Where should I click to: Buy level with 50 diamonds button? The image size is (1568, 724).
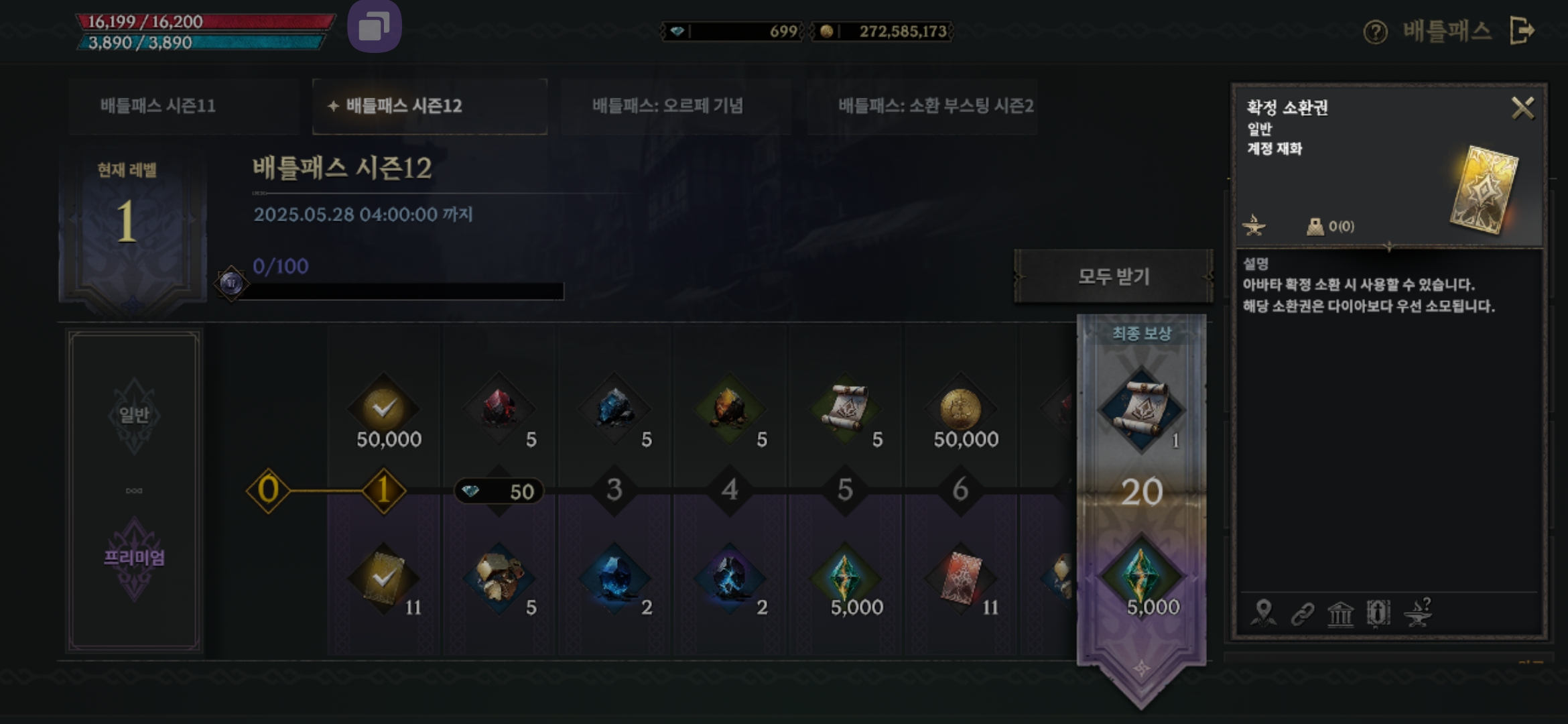coord(499,491)
